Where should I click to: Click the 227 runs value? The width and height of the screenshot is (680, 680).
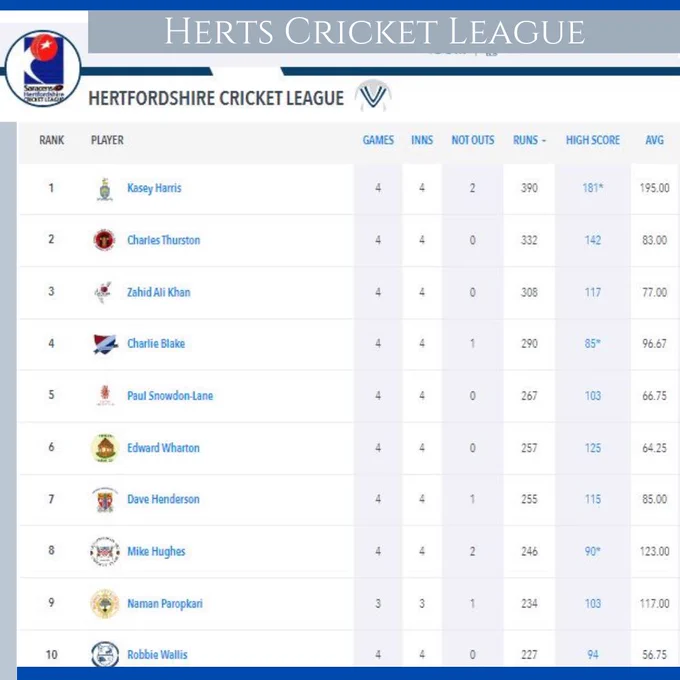pos(529,654)
